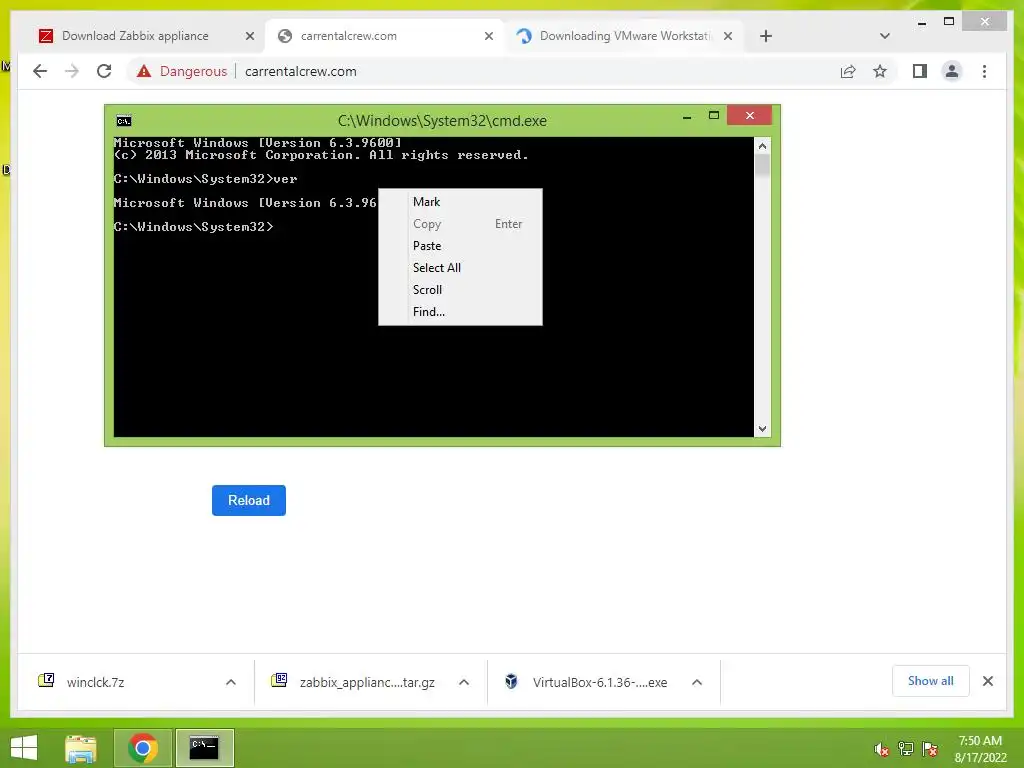Click the blue Reload button
Viewport: 1024px width, 768px height.
tap(249, 500)
